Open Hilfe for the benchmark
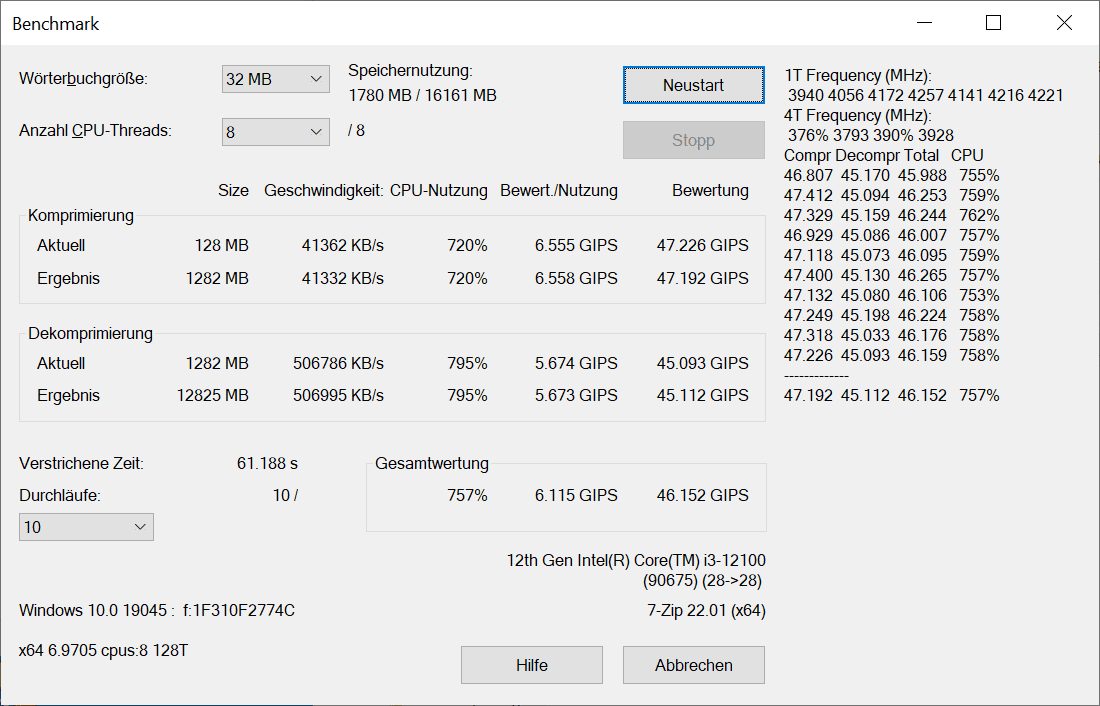 click(531, 665)
